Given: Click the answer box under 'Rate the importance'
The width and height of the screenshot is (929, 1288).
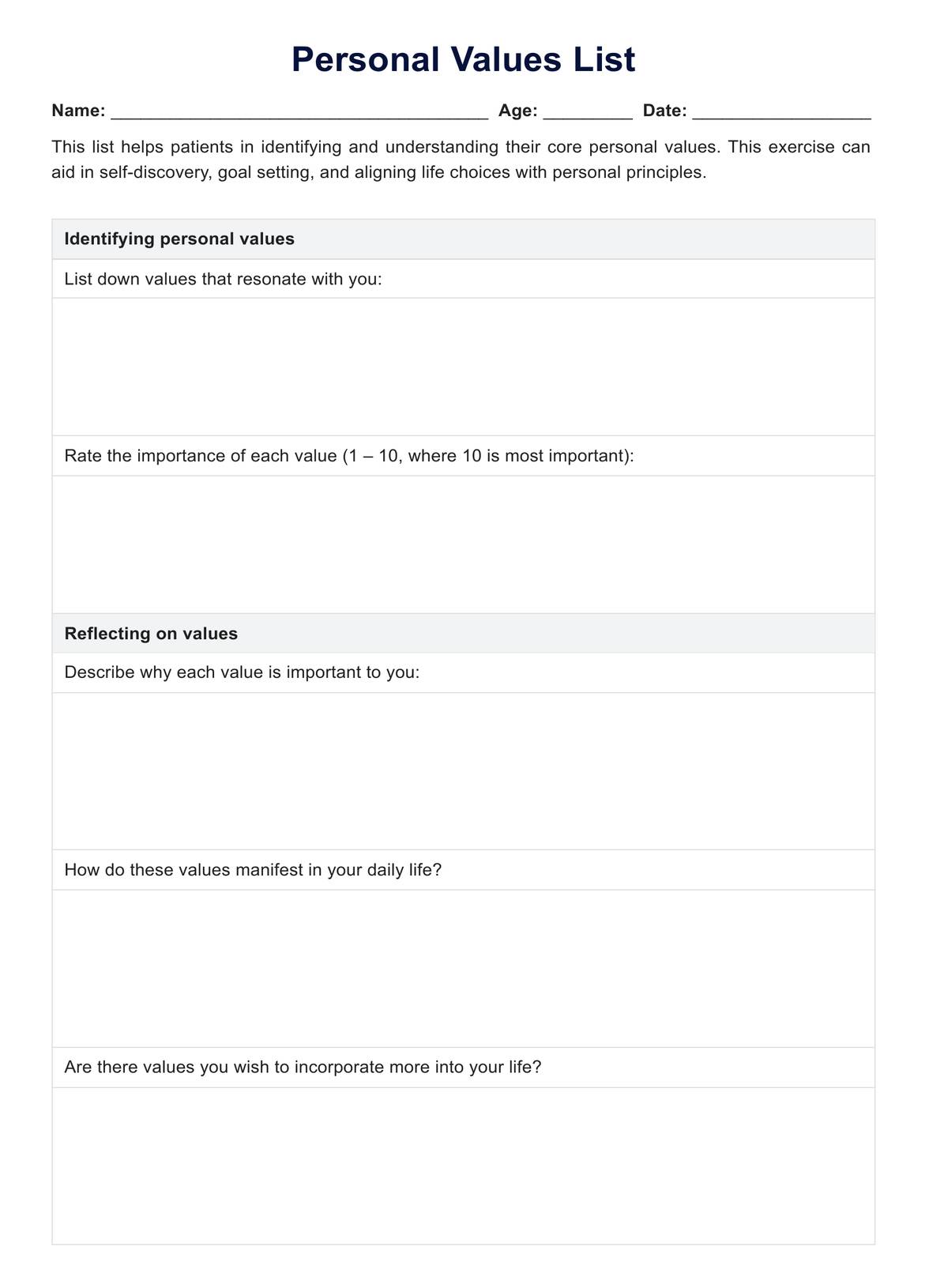Looking at the screenshot, I should click(463, 544).
